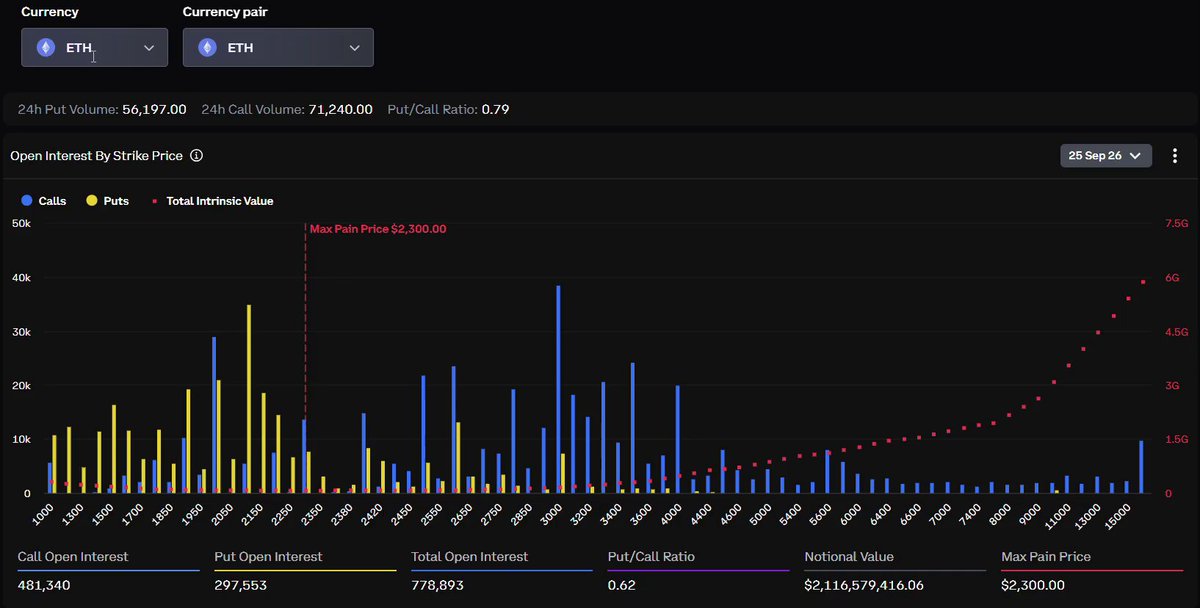Open the three-dot chart options menu
1200x608 pixels.
[1175, 156]
